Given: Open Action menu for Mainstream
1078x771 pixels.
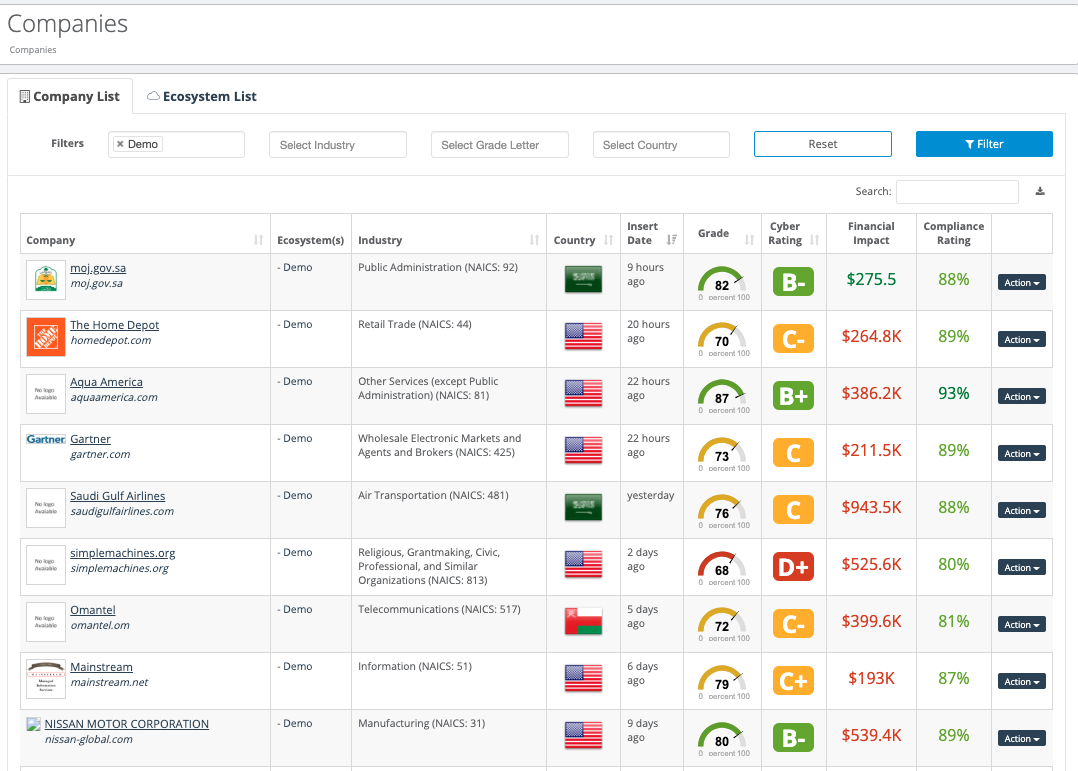Looking at the screenshot, I should (x=1022, y=682).
